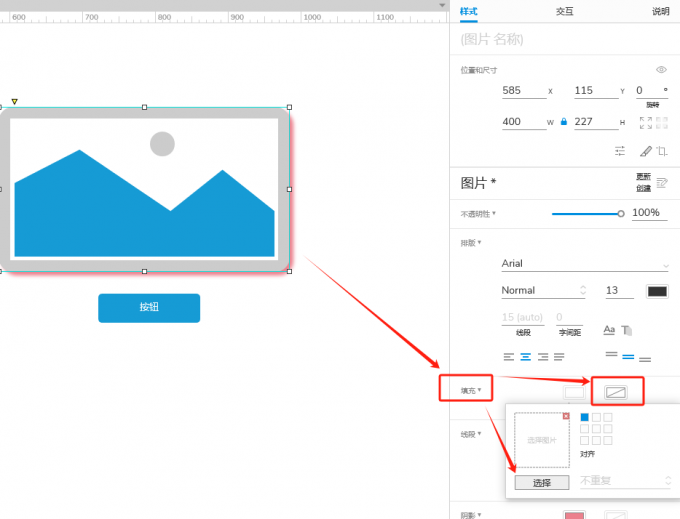Click the text shadow icon

point(627,330)
